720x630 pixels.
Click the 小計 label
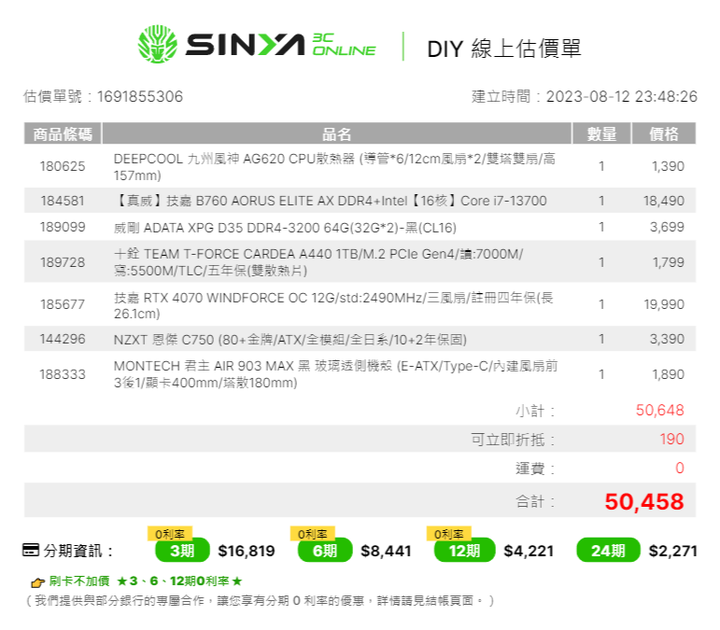[x=535, y=411]
